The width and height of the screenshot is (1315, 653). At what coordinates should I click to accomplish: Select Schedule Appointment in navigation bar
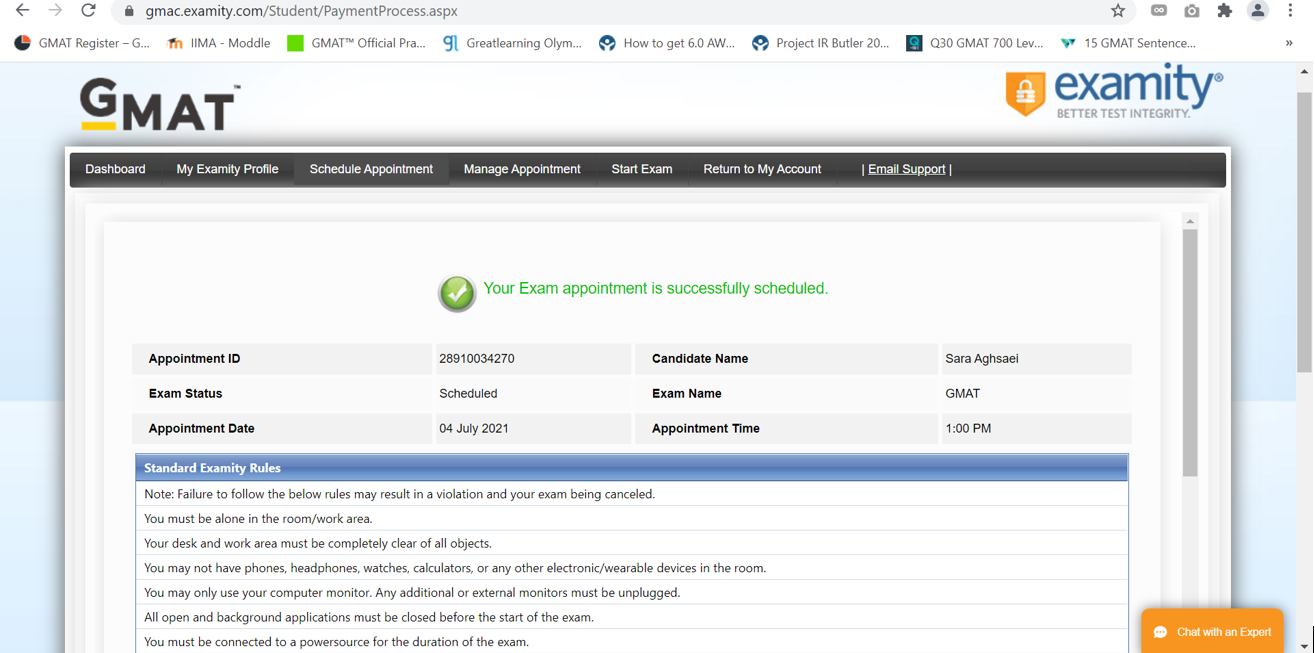(371, 169)
